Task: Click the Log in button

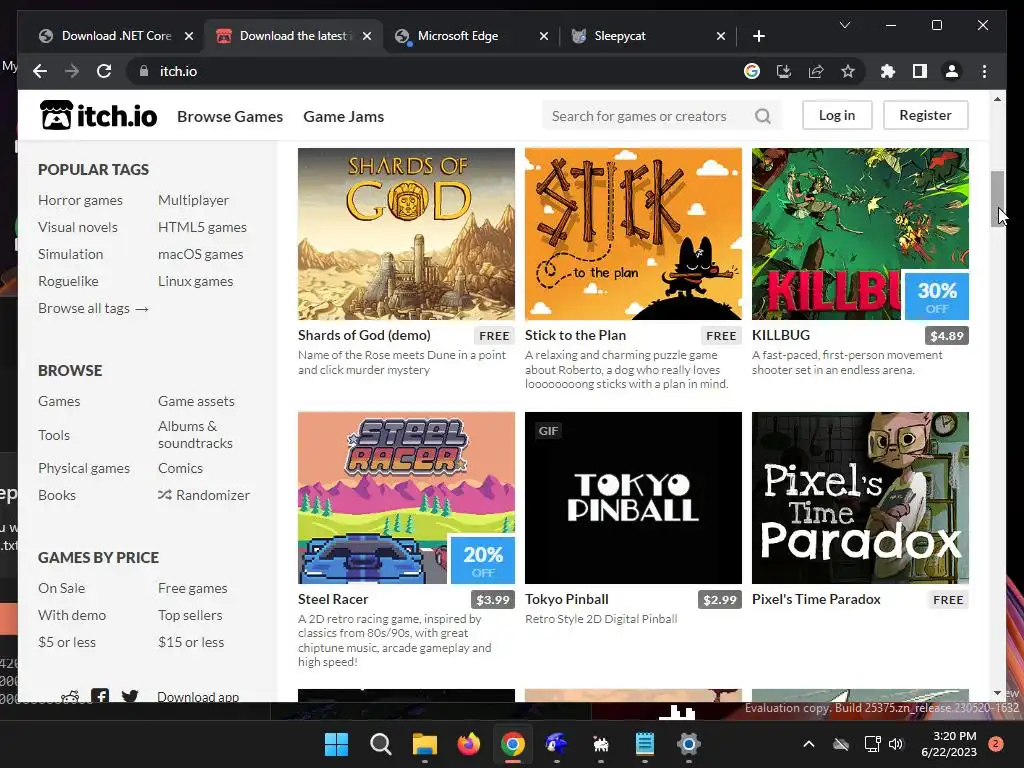Action: coord(837,115)
